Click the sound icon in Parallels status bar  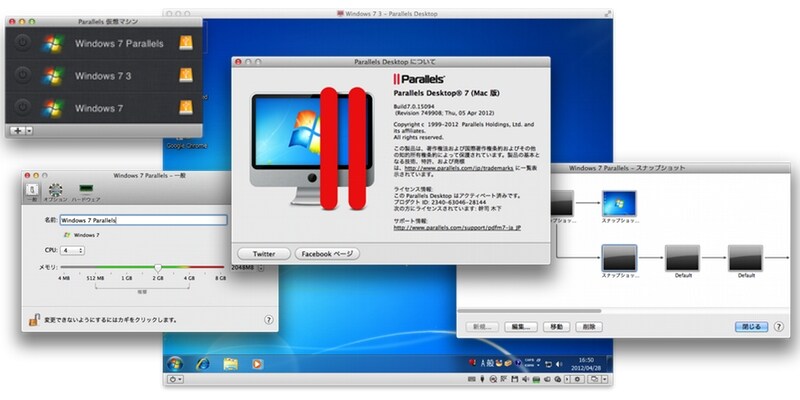point(525,379)
